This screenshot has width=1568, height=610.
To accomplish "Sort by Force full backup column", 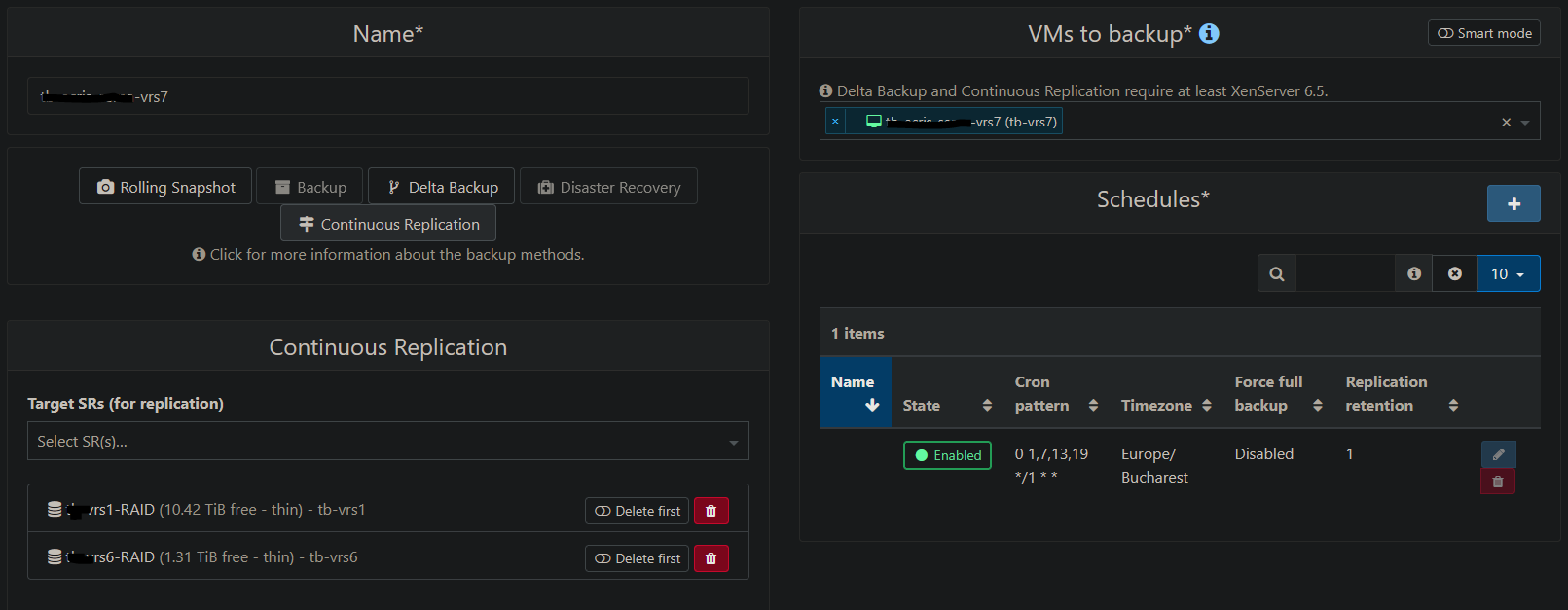I will (1278, 393).
